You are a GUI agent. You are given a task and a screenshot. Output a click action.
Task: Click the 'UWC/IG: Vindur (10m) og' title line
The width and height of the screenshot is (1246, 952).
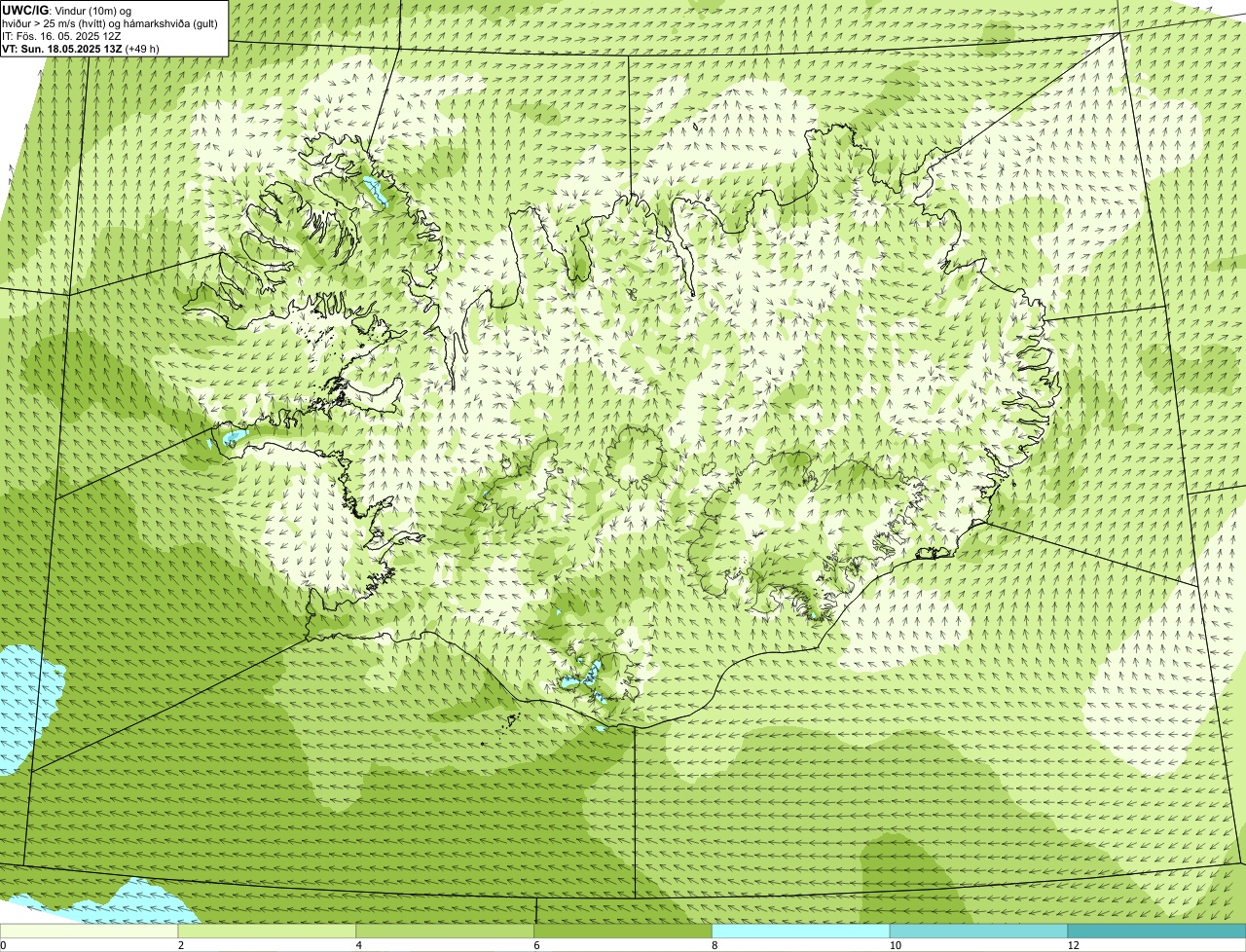66,10
